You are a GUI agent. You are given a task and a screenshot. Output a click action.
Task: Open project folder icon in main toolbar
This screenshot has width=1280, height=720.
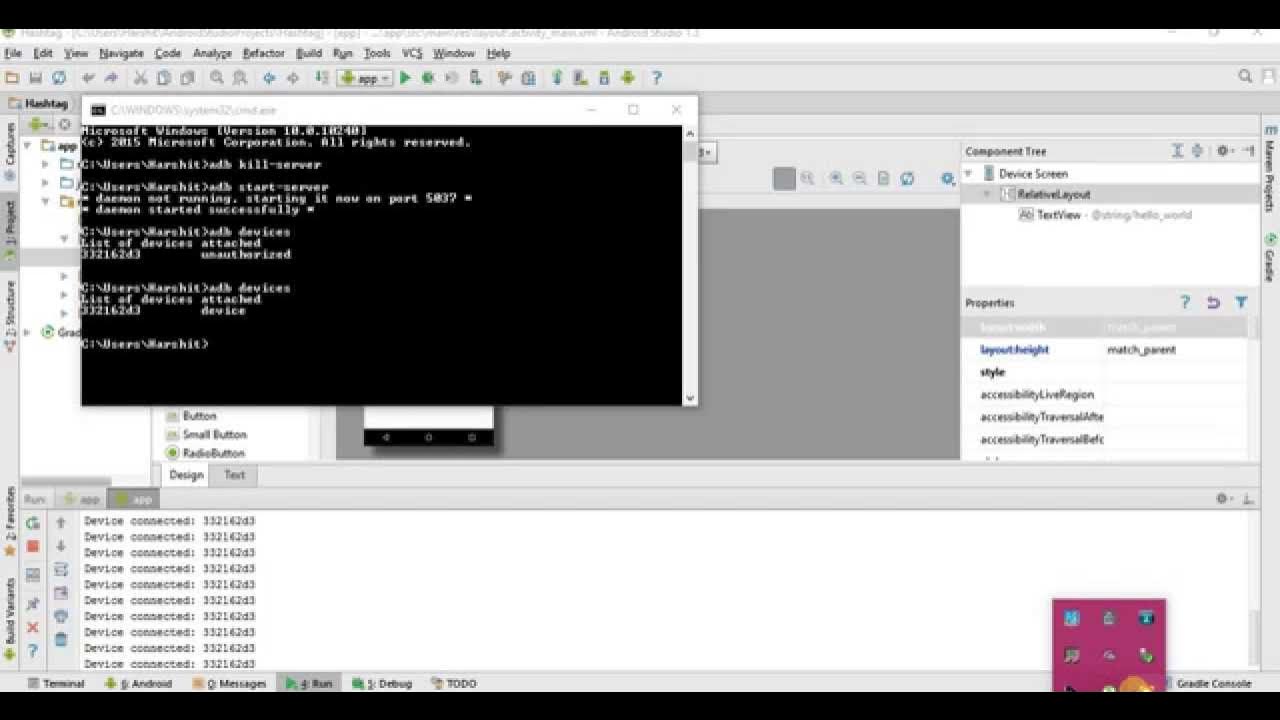coord(12,77)
